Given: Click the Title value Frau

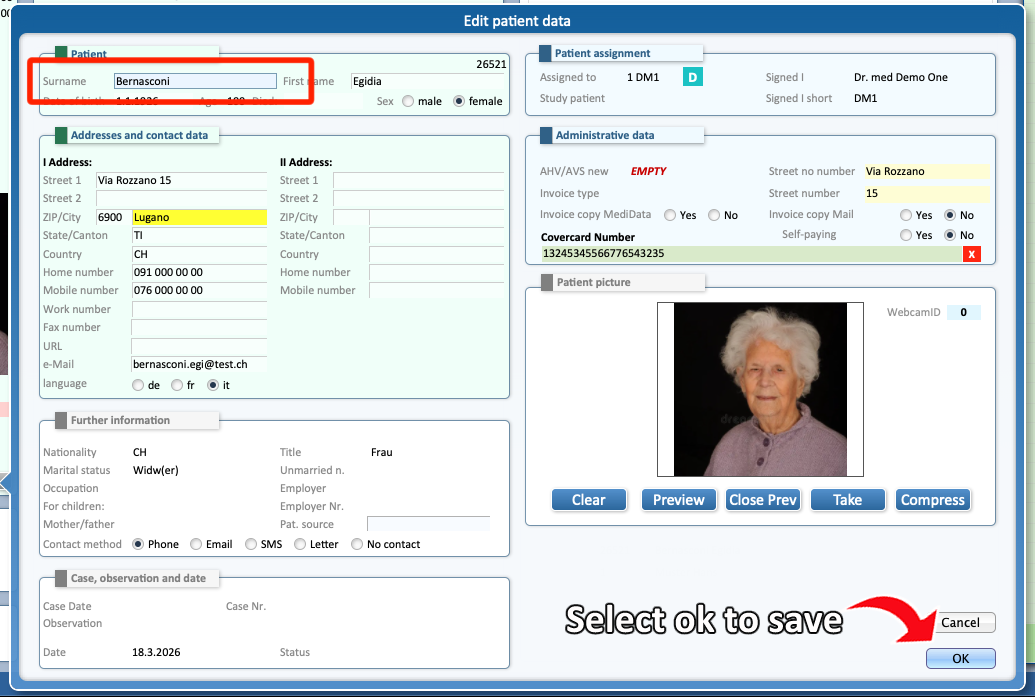Looking at the screenshot, I should click(x=382, y=452).
